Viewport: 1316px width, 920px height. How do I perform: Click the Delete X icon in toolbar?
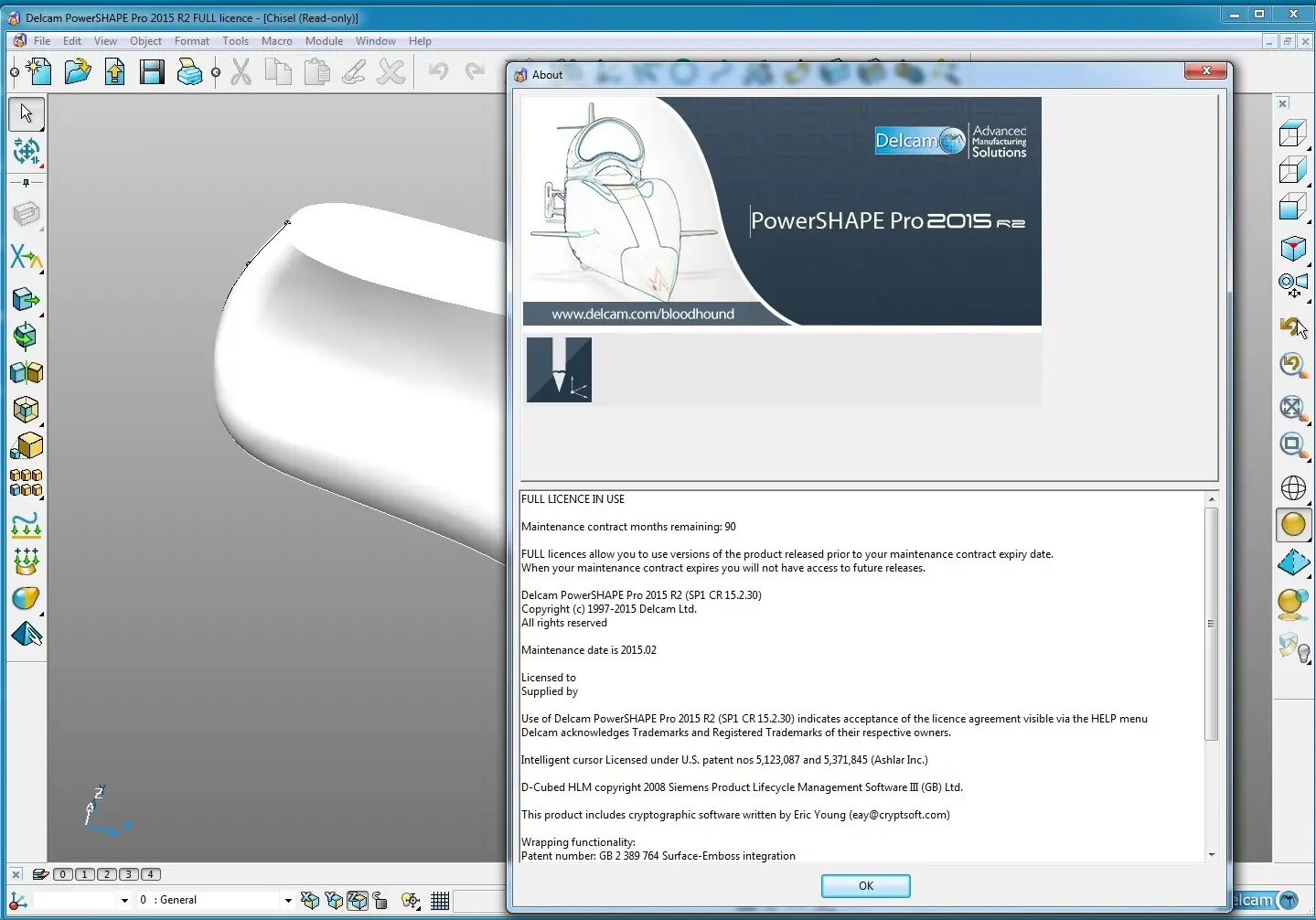click(x=391, y=71)
